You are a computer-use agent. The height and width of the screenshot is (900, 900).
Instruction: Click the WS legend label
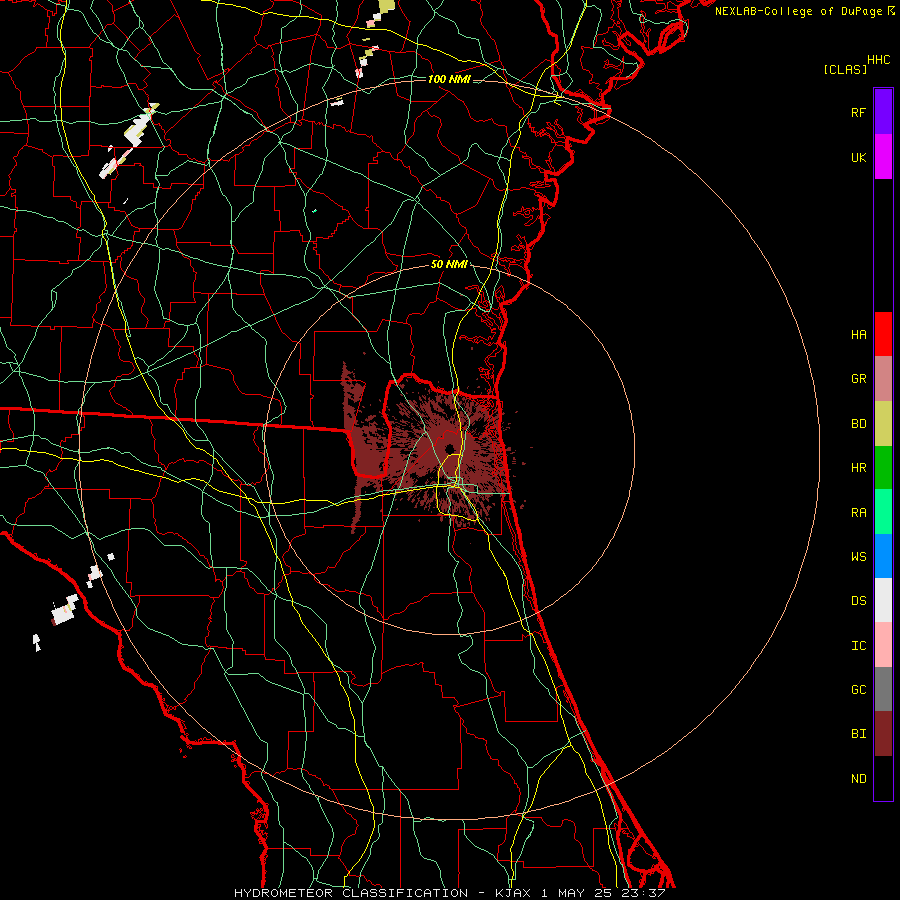coord(858,556)
